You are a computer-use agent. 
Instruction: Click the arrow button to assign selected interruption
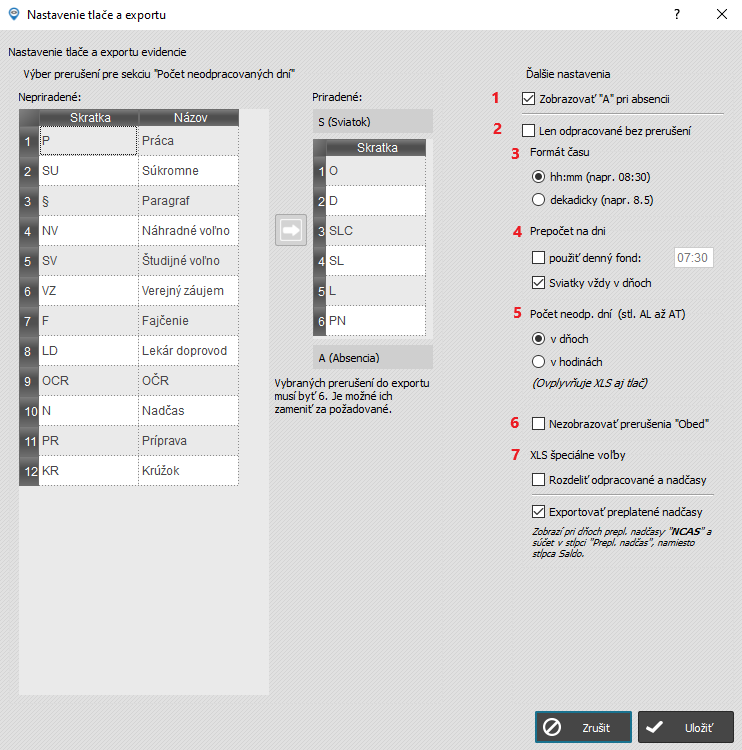290,230
